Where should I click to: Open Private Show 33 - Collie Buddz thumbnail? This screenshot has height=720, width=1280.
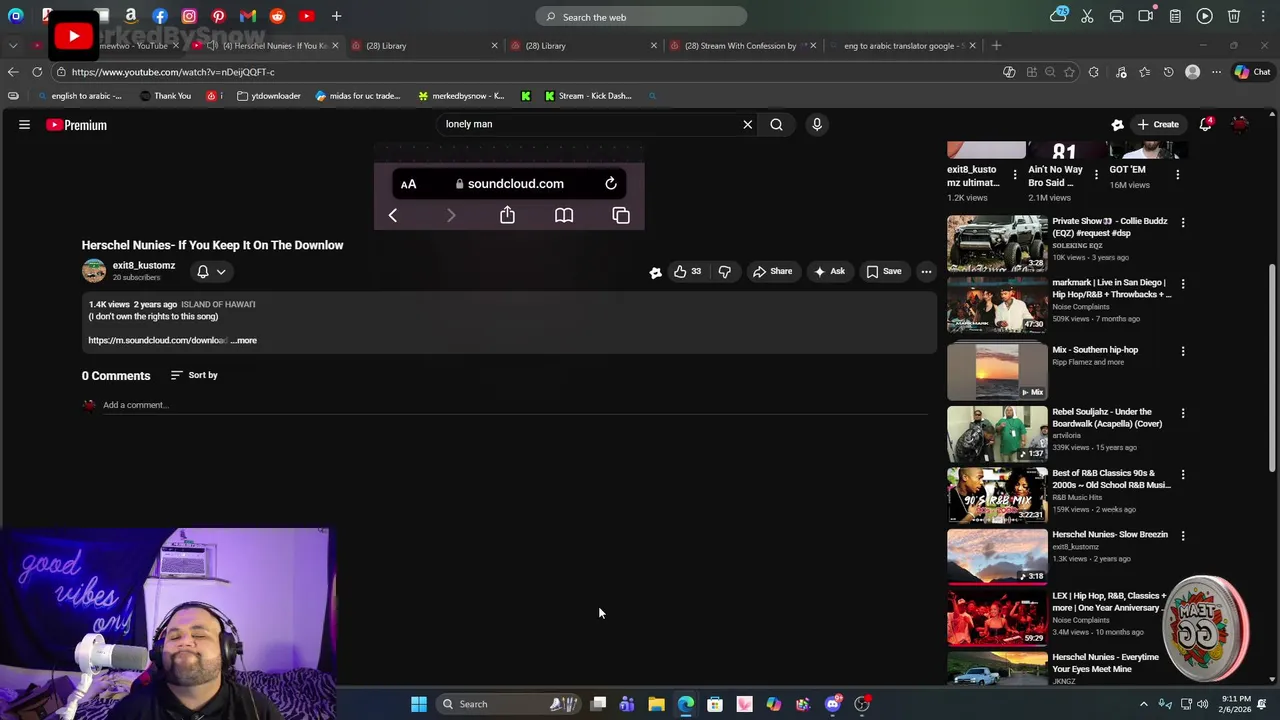tap(997, 243)
